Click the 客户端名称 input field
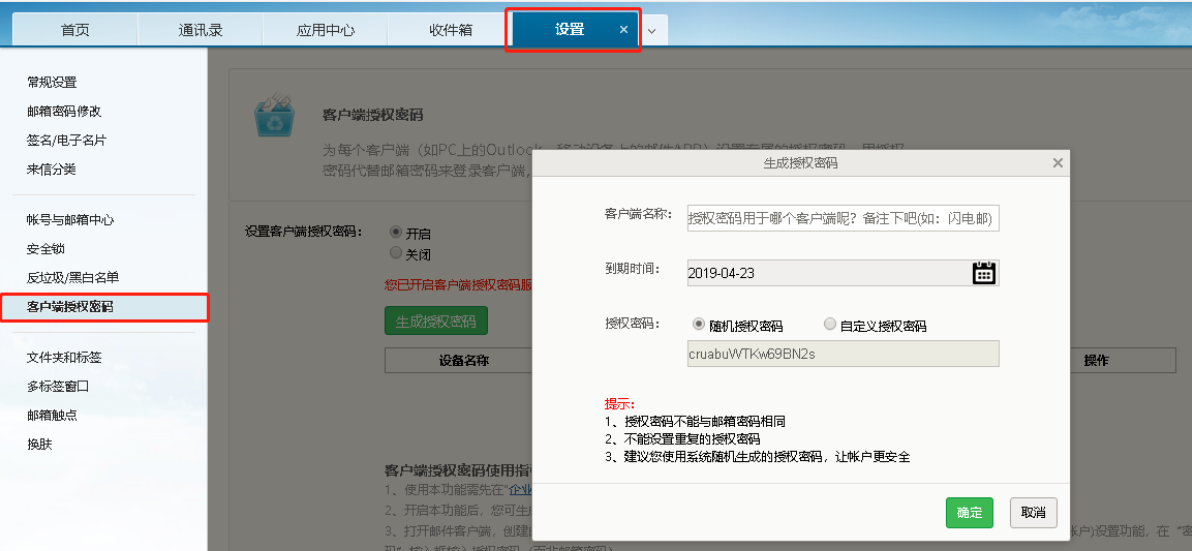 tap(842, 218)
